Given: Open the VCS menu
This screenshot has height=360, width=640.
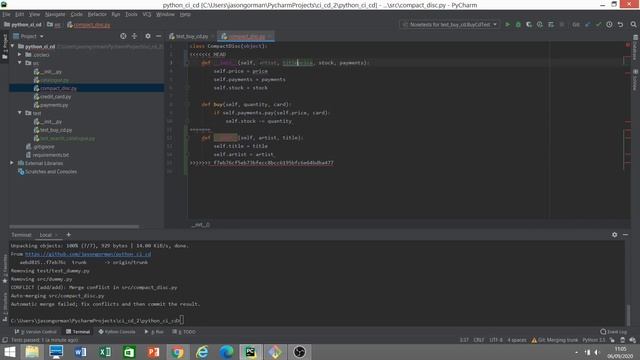Looking at the screenshot, I should (x=147, y=14).
